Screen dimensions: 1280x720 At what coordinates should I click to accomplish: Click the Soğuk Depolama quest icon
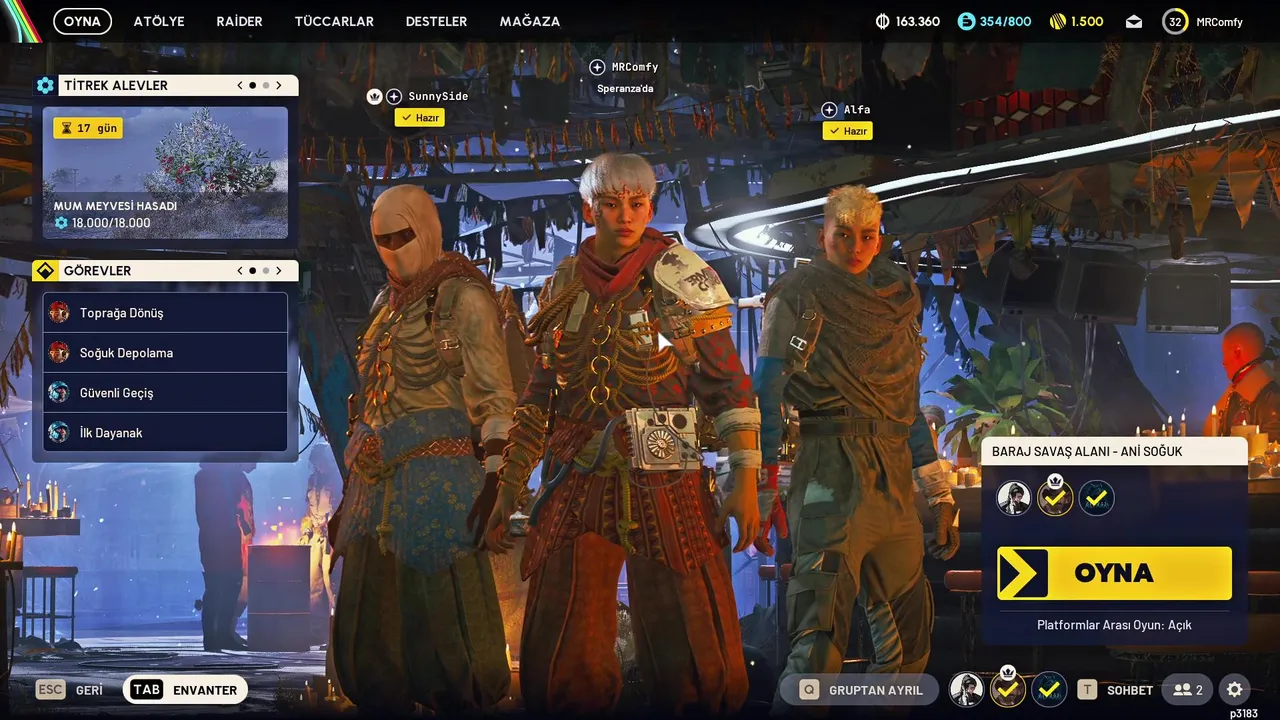coord(59,352)
